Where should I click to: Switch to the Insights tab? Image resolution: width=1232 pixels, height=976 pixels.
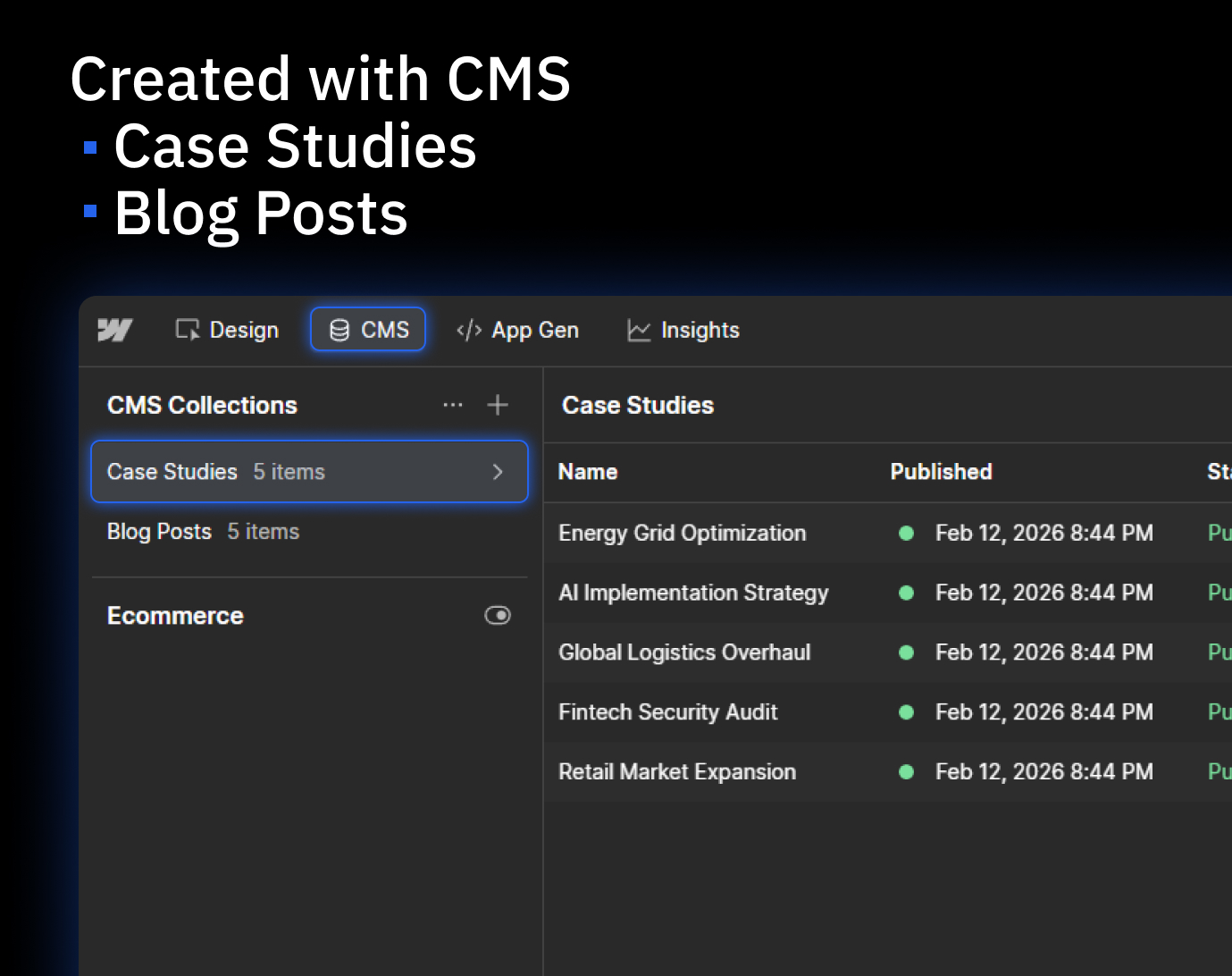pos(683,330)
